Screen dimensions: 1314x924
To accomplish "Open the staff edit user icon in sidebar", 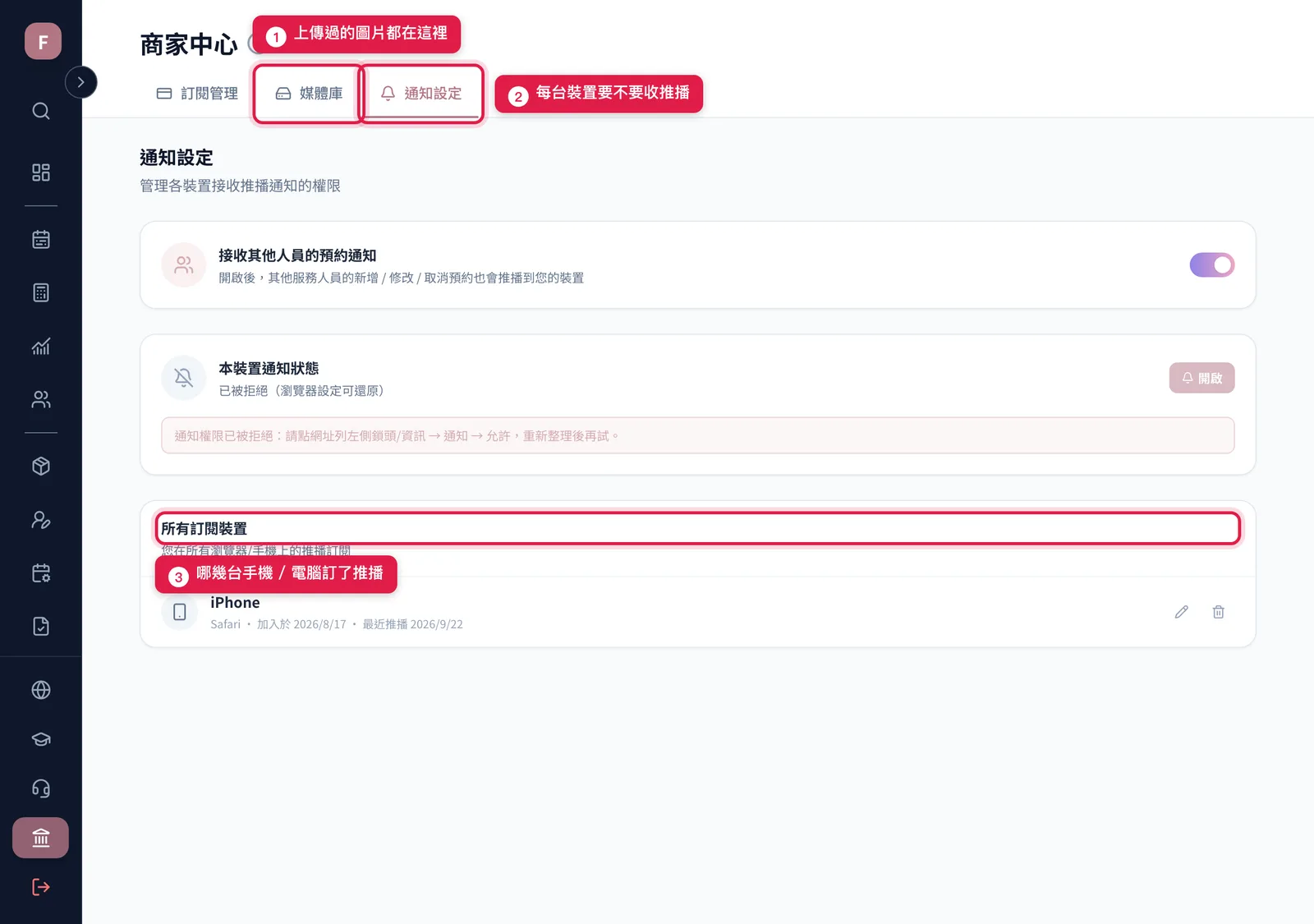I will coord(41,520).
